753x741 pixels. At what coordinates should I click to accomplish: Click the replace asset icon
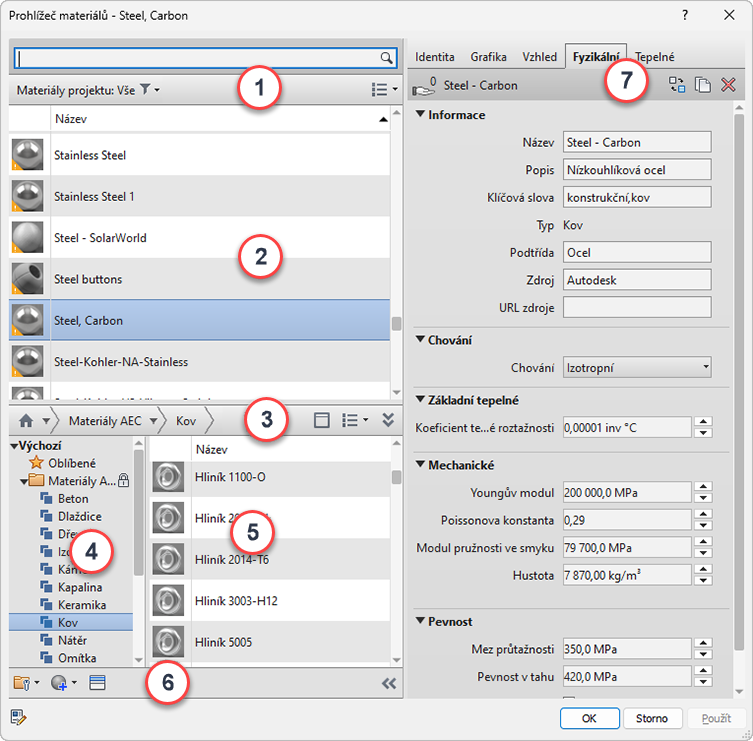tap(677, 85)
